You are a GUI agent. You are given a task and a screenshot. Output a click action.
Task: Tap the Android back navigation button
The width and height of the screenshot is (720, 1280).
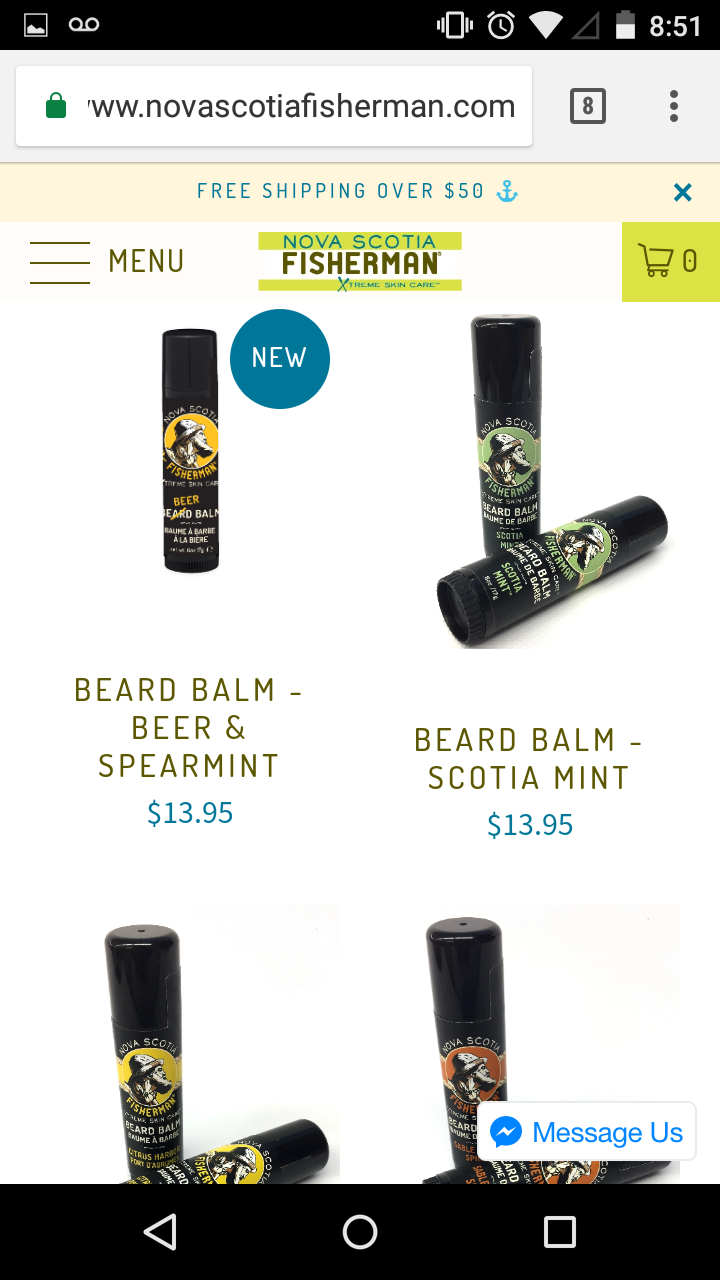pyautogui.click(x=160, y=1232)
